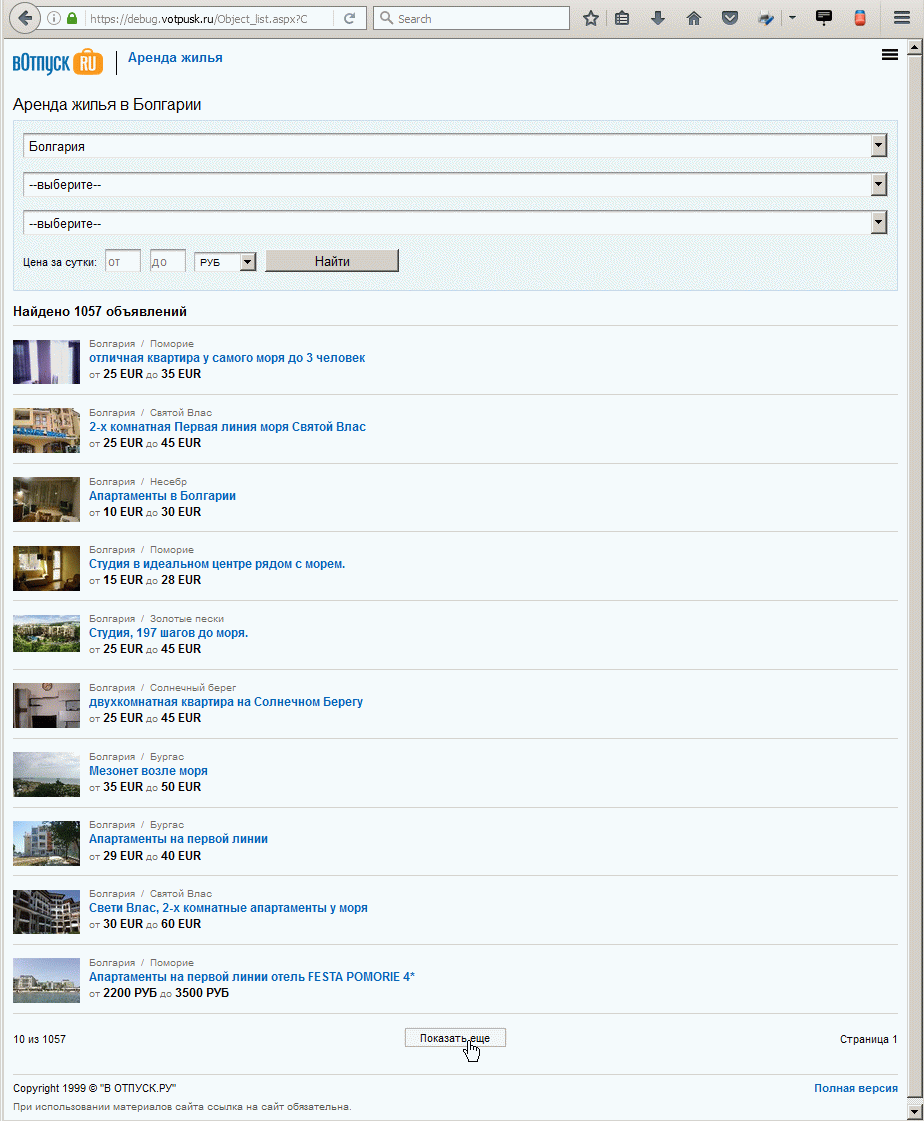The width and height of the screenshot is (924, 1121).
Task: Open '2-х комнатная Первая линия моря' listing
Action: [227, 427]
